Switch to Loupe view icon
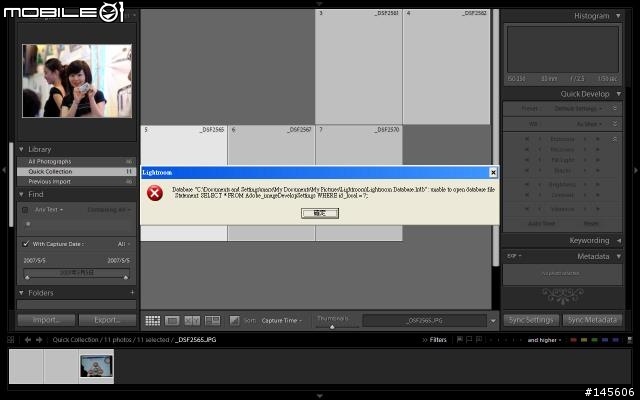 pyautogui.click(x=172, y=321)
